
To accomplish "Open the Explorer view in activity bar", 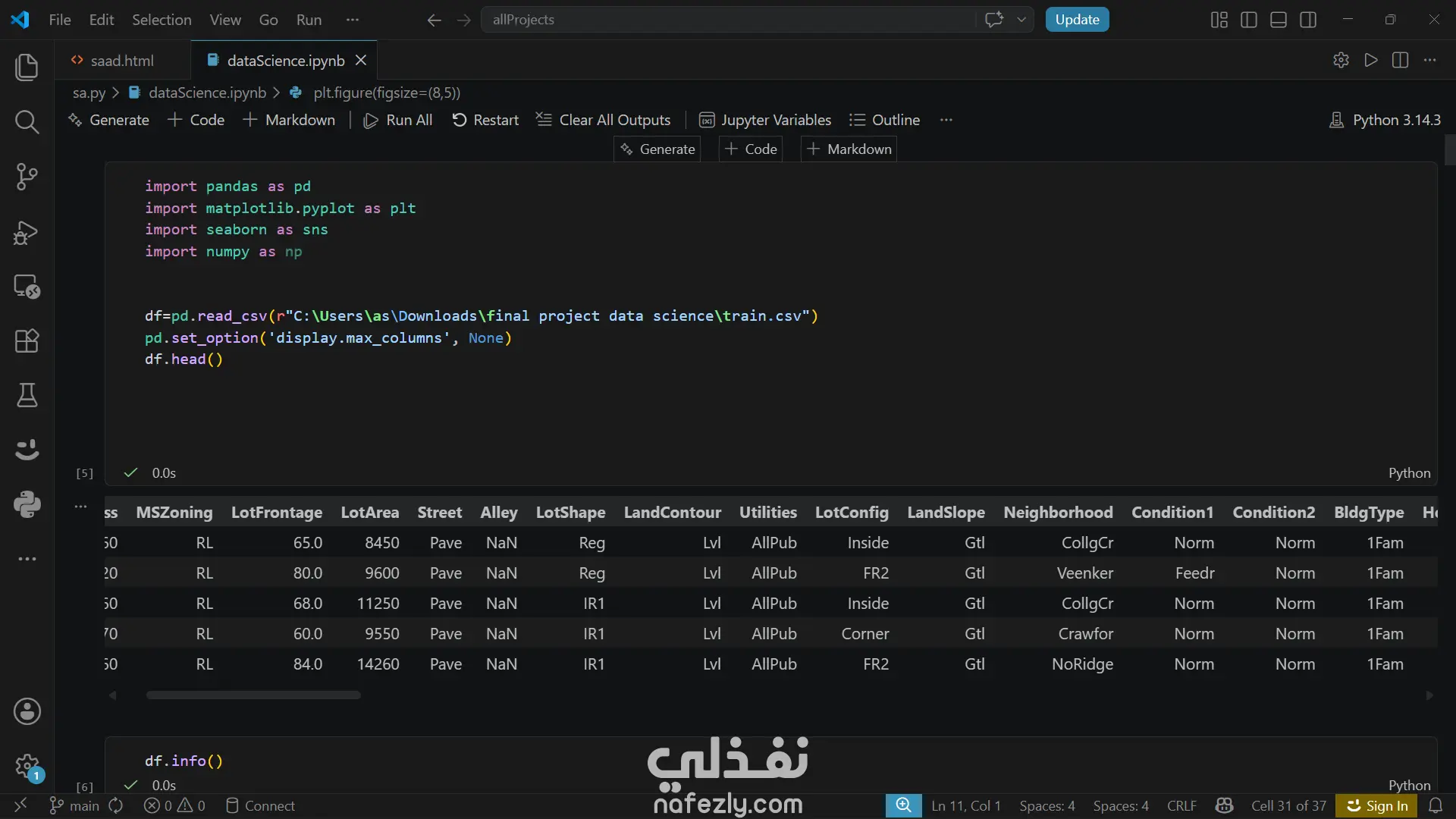I will (27, 67).
